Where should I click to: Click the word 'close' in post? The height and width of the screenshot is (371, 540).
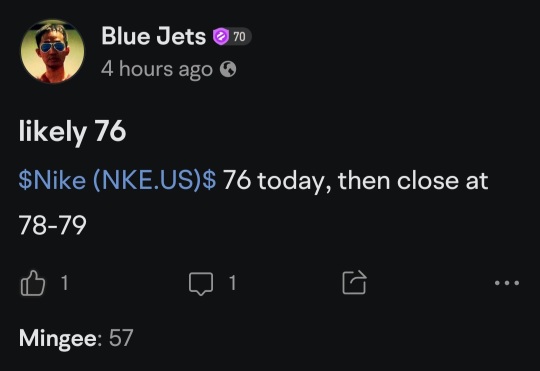[x=428, y=180]
